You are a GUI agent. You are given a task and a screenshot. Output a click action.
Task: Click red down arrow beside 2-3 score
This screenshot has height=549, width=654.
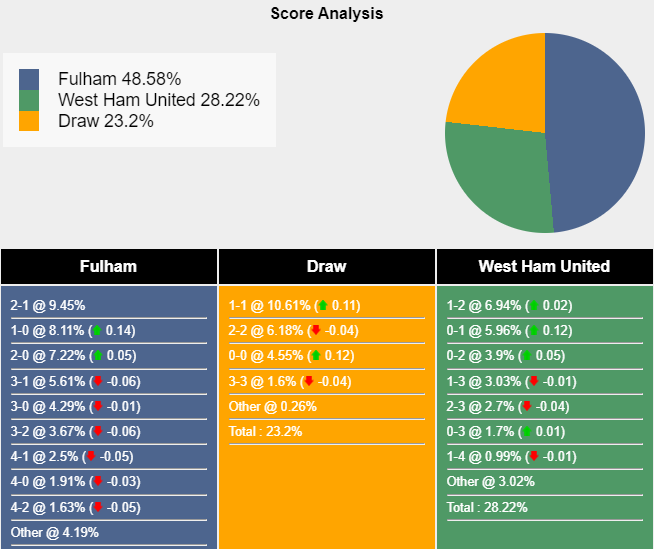(x=527, y=406)
